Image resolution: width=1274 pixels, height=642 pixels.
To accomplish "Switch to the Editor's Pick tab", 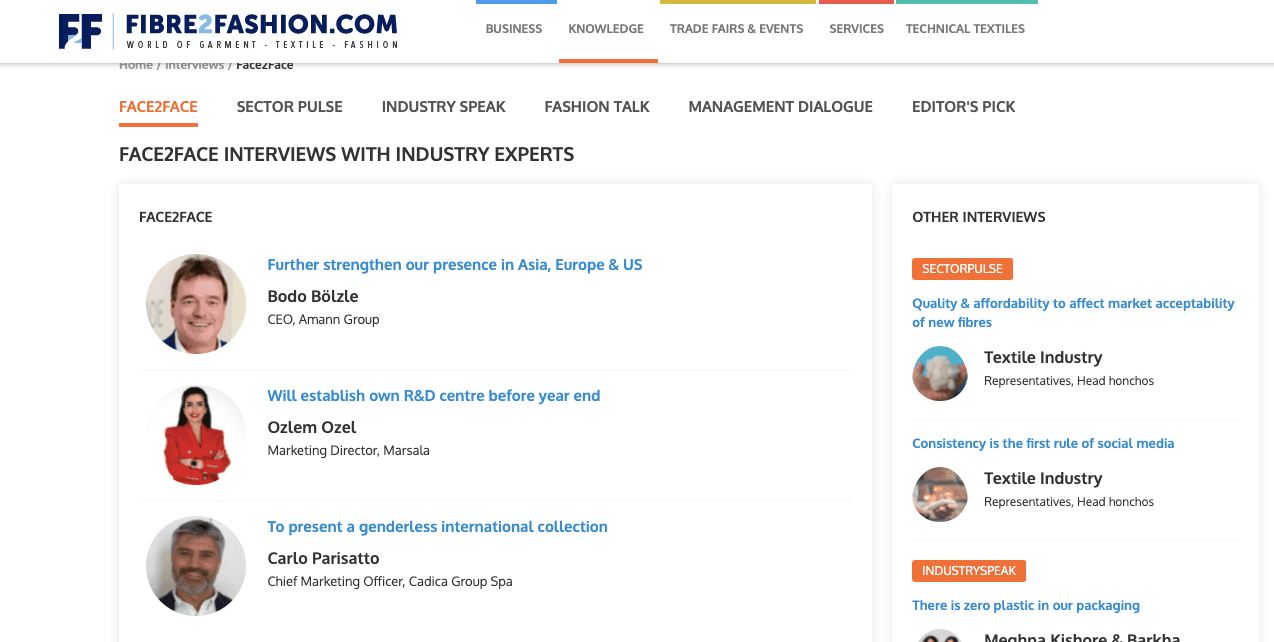I will pyautogui.click(x=963, y=107).
